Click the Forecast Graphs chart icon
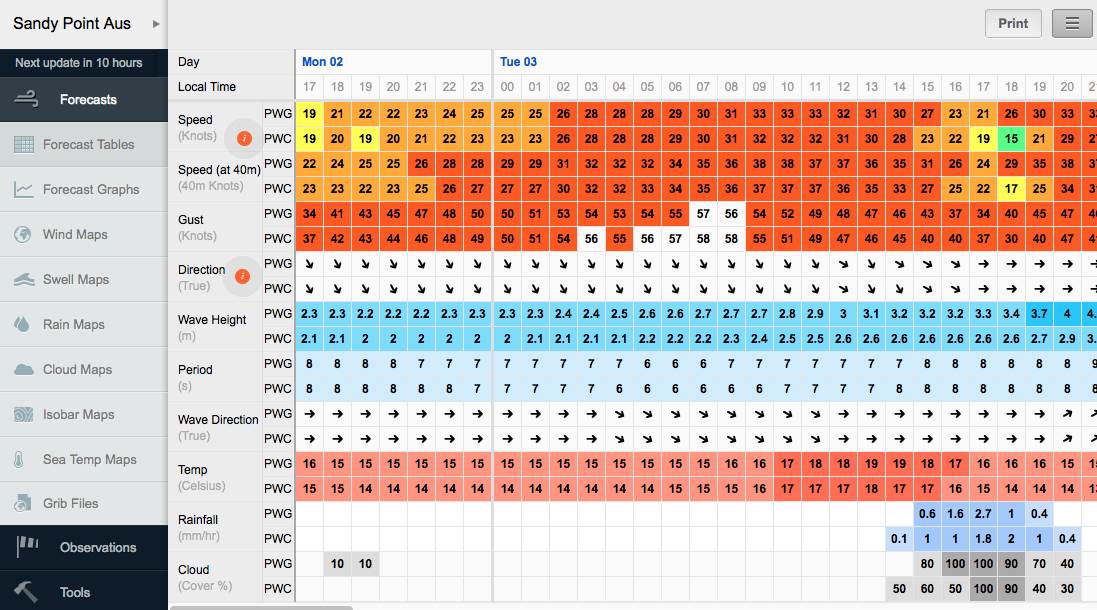 click(24, 190)
